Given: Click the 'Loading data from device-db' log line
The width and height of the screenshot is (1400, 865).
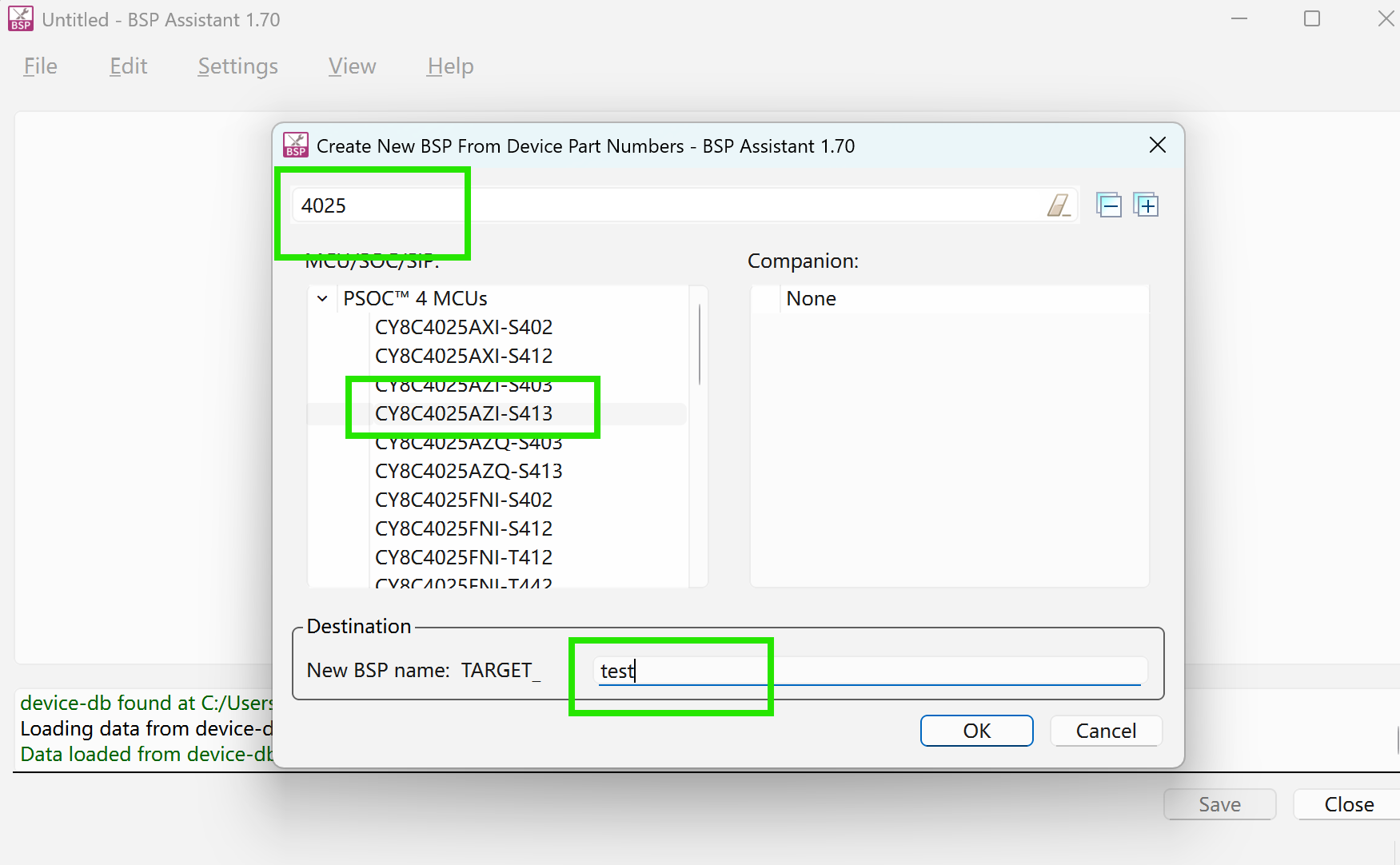Looking at the screenshot, I should [x=146, y=728].
